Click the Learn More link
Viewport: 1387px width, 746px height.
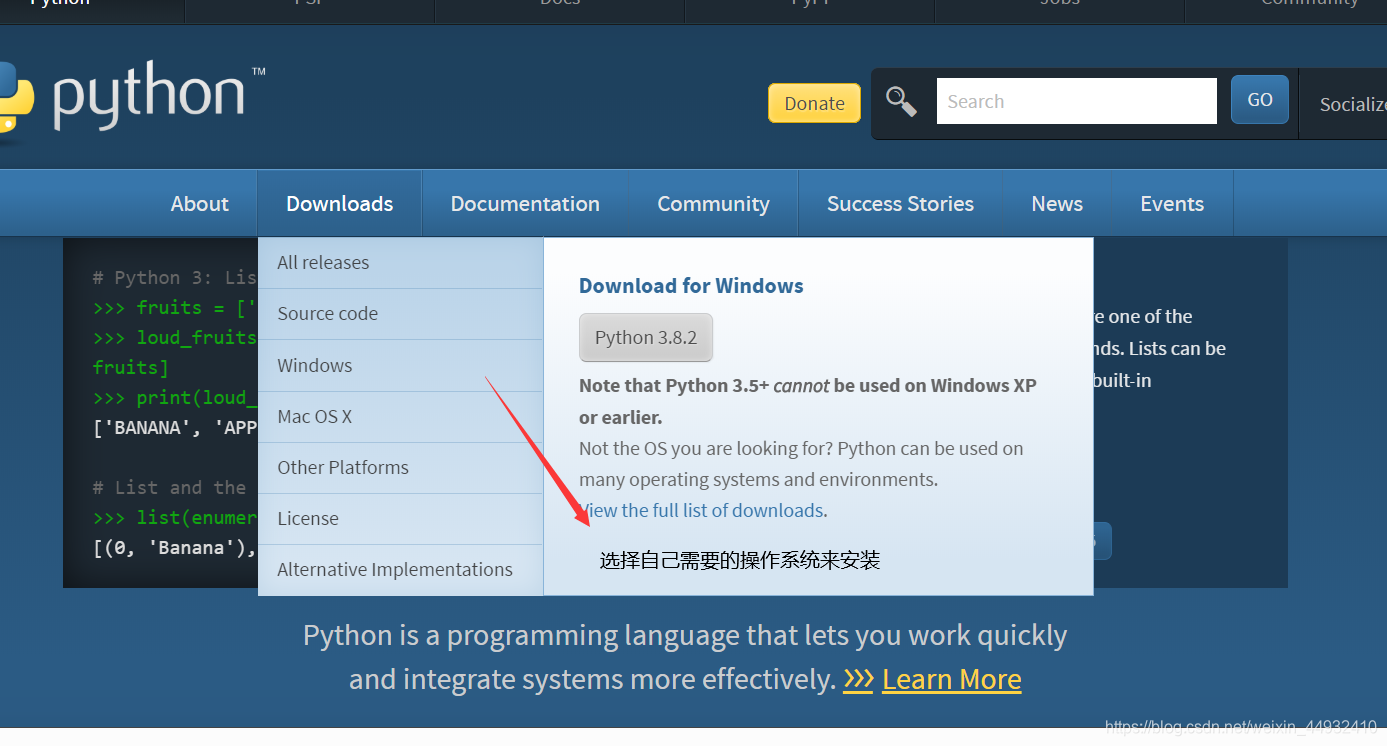[951, 679]
